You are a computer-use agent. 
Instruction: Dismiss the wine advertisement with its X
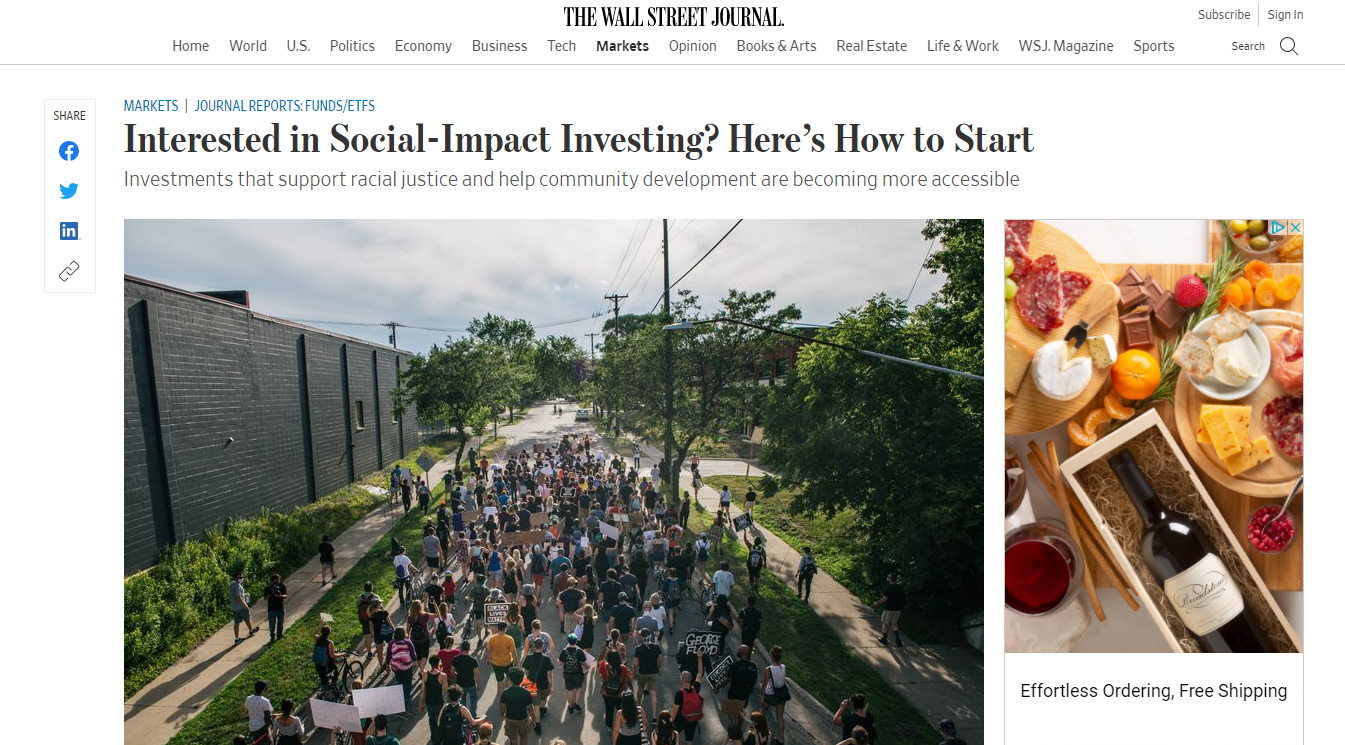tap(1294, 228)
